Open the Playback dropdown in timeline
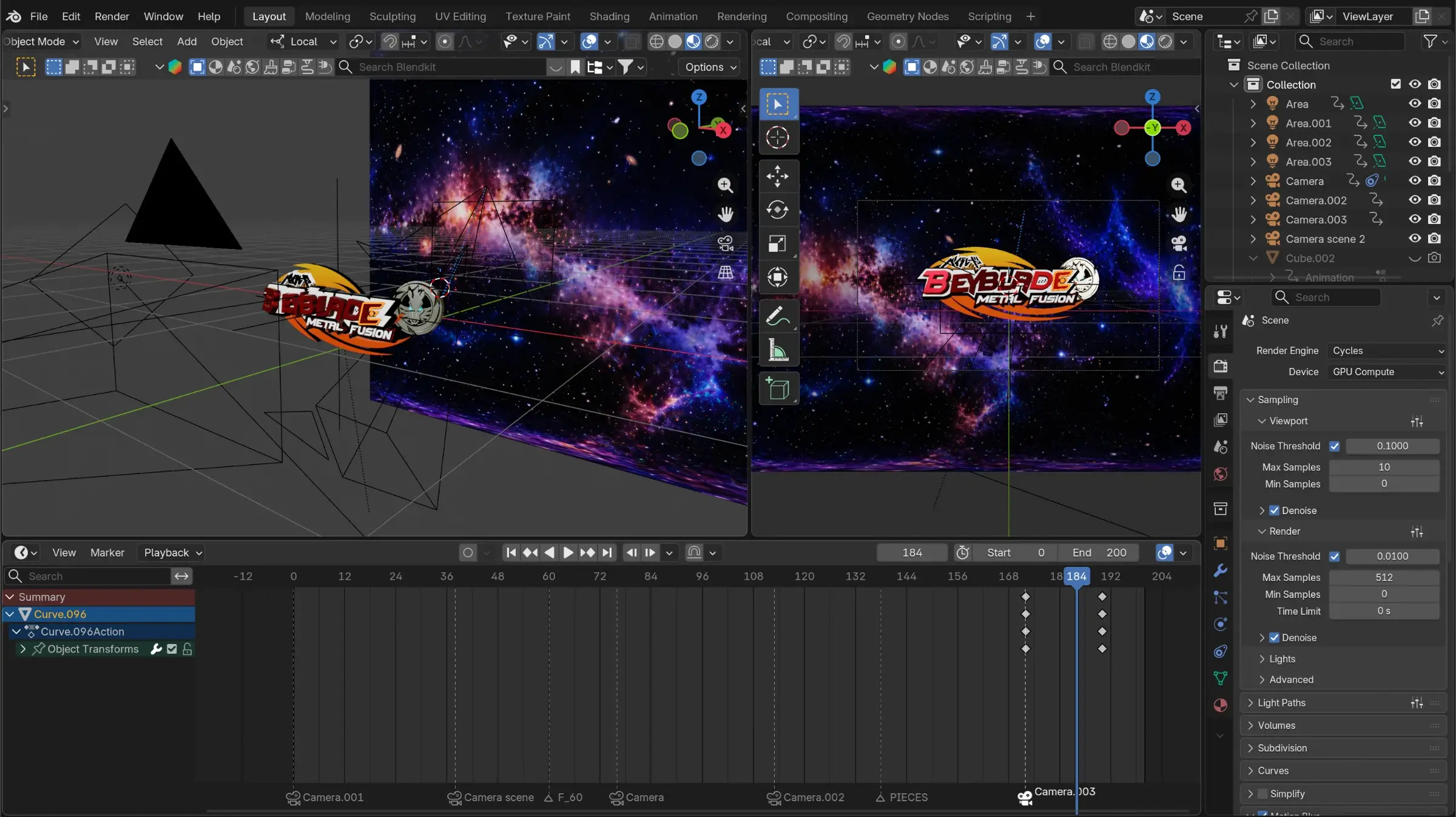This screenshot has height=817, width=1456. pos(172,553)
